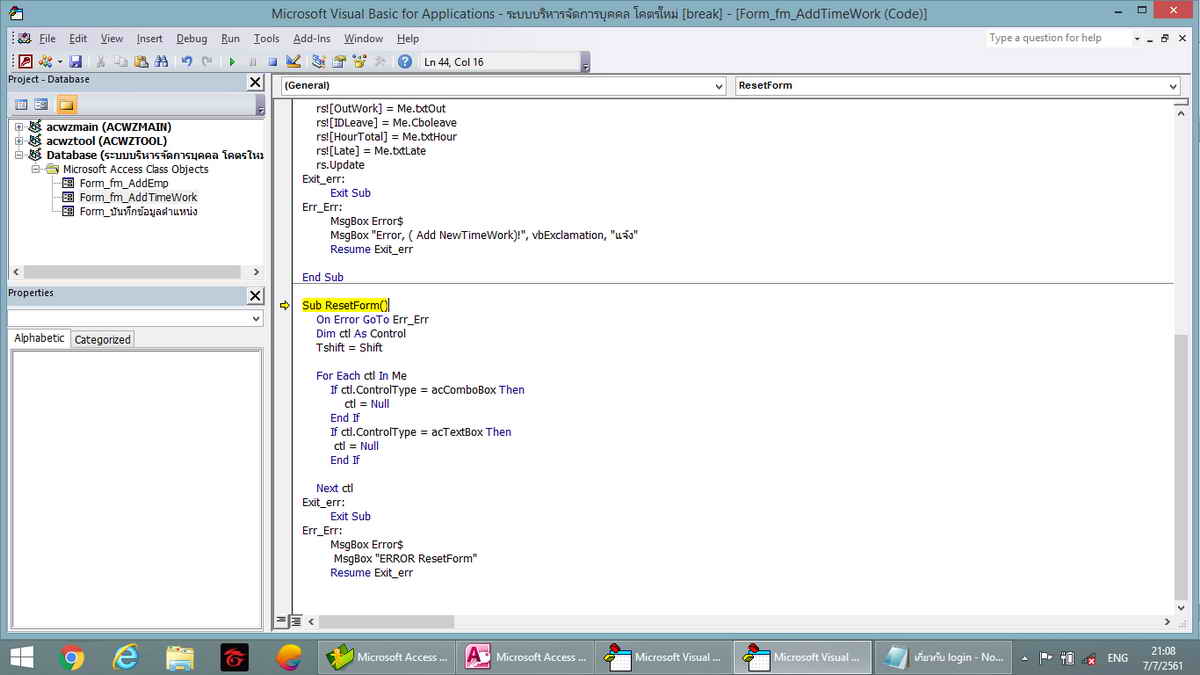The height and width of the screenshot is (675, 1200).
Task: Open the View menu
Action: pos(112,38)
